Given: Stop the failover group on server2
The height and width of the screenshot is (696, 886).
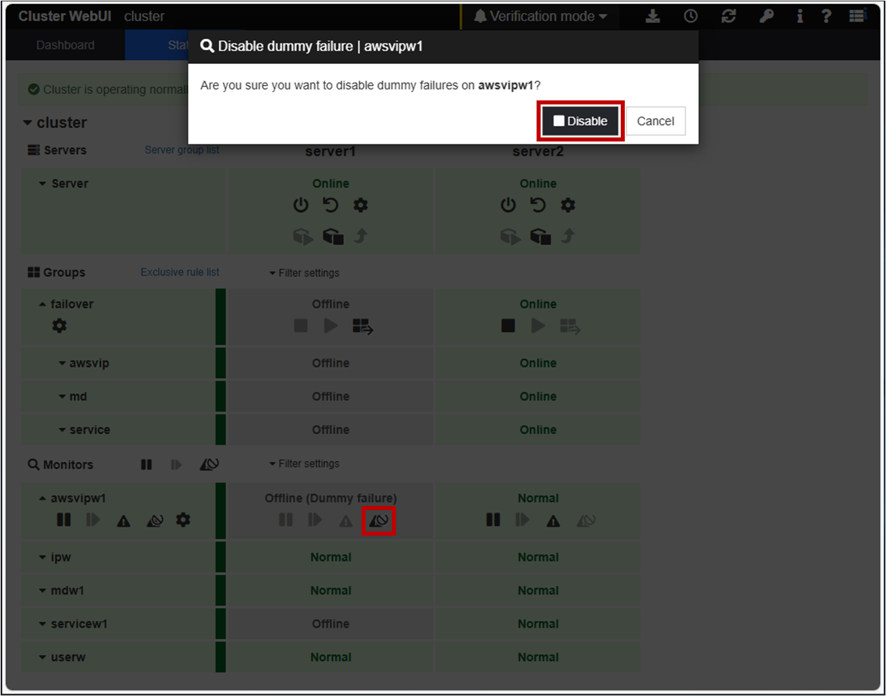Looking at the screenshot, I should pos(508,326).
